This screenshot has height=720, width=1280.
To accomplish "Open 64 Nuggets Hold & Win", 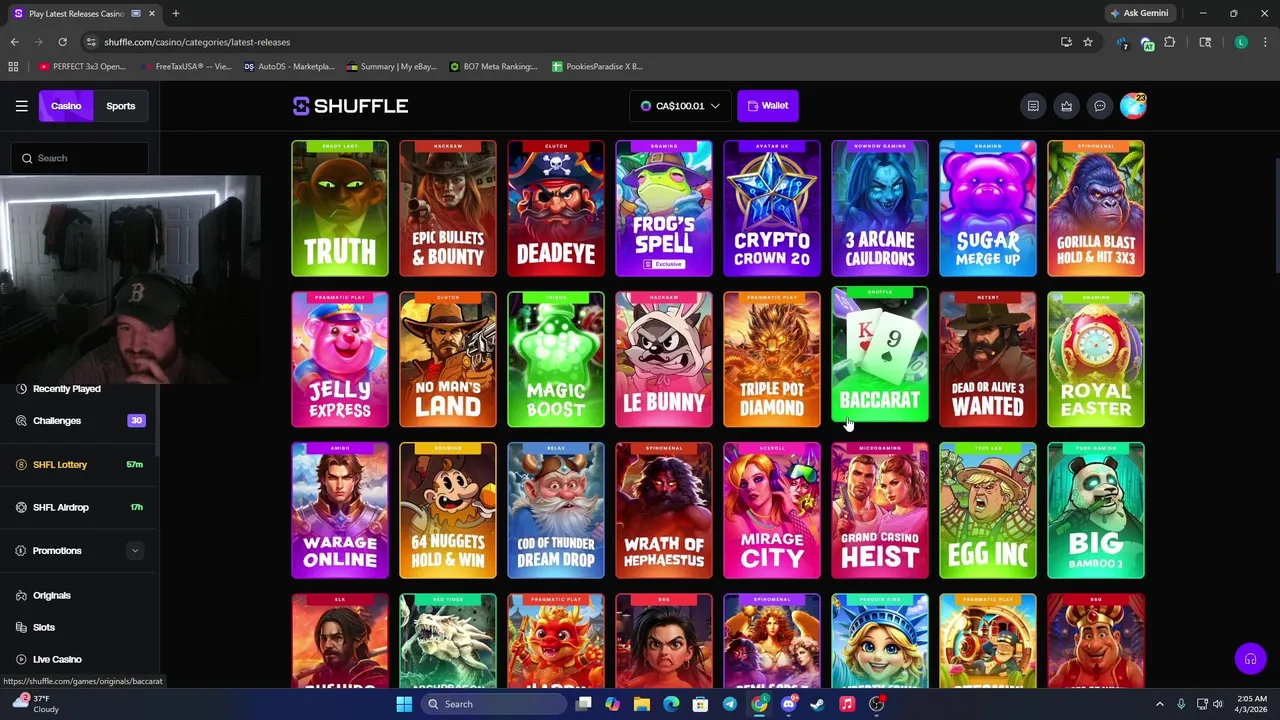I will pos(448,510).
